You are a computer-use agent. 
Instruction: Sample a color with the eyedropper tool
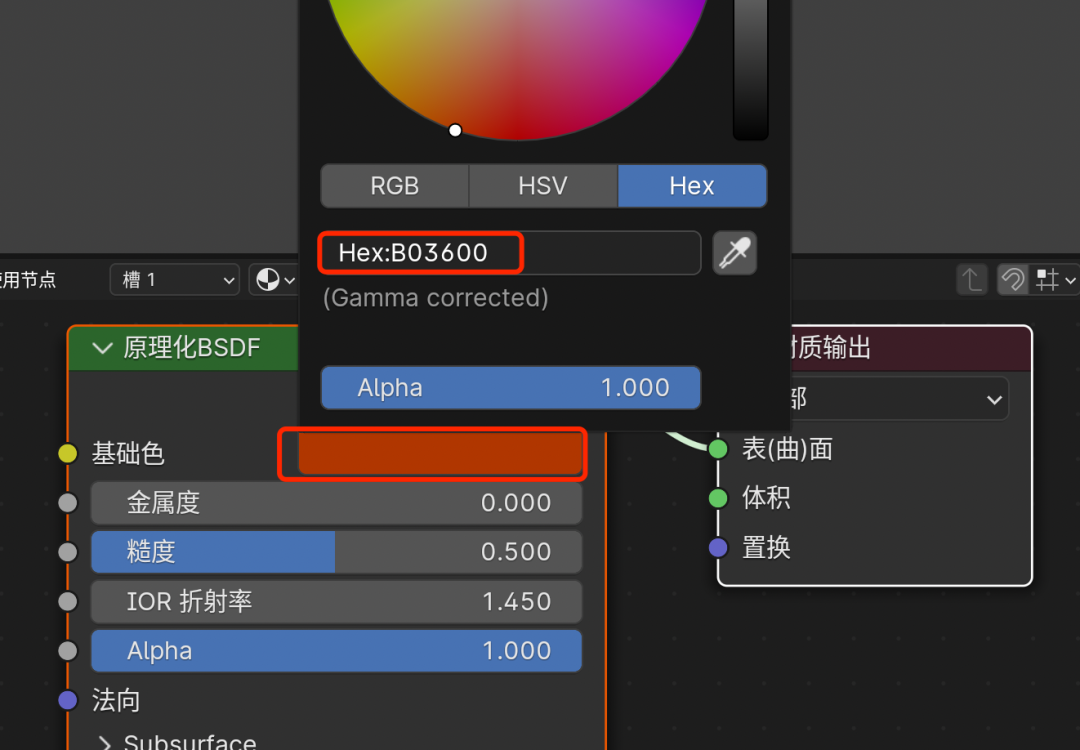click(x=735, y=253)
